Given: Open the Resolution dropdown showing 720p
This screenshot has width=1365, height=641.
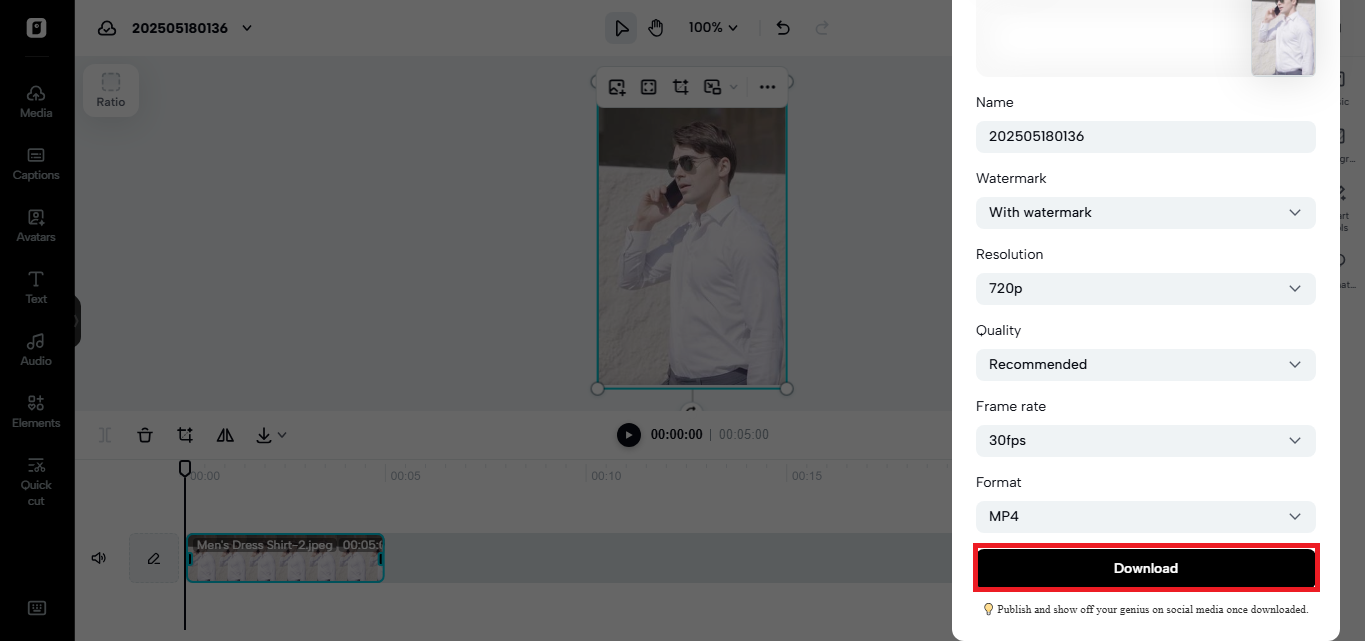Looking at the screenshot, I should [x=1145, y=288].
